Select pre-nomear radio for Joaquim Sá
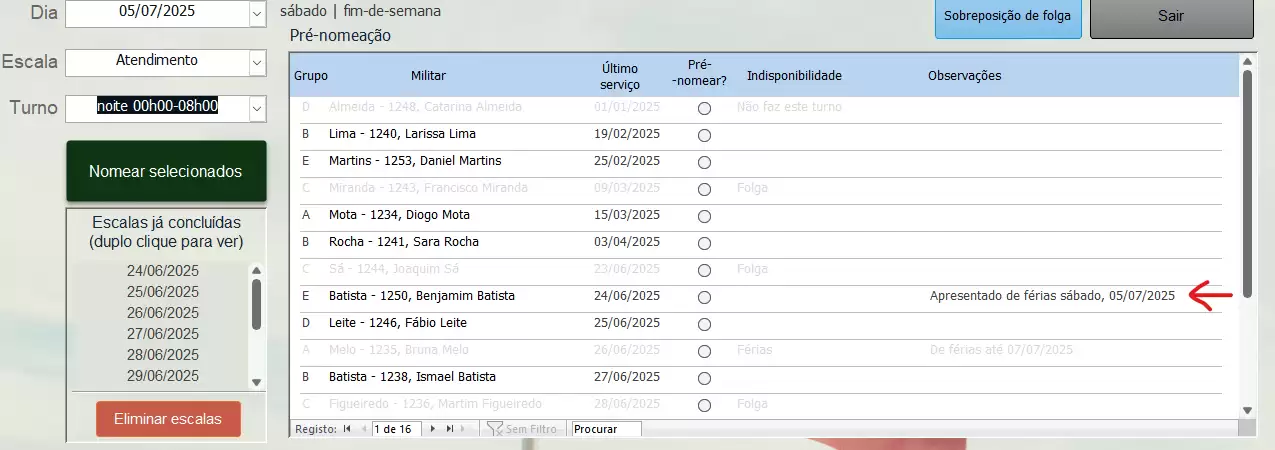 tap(704, 270)
